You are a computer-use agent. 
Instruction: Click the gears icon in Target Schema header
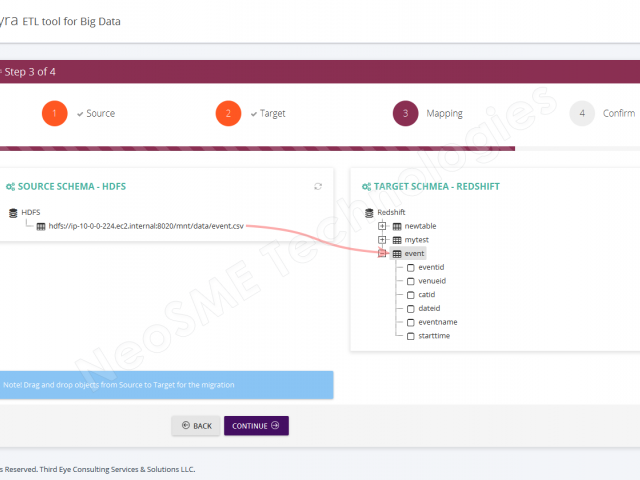tap(367, 186)
